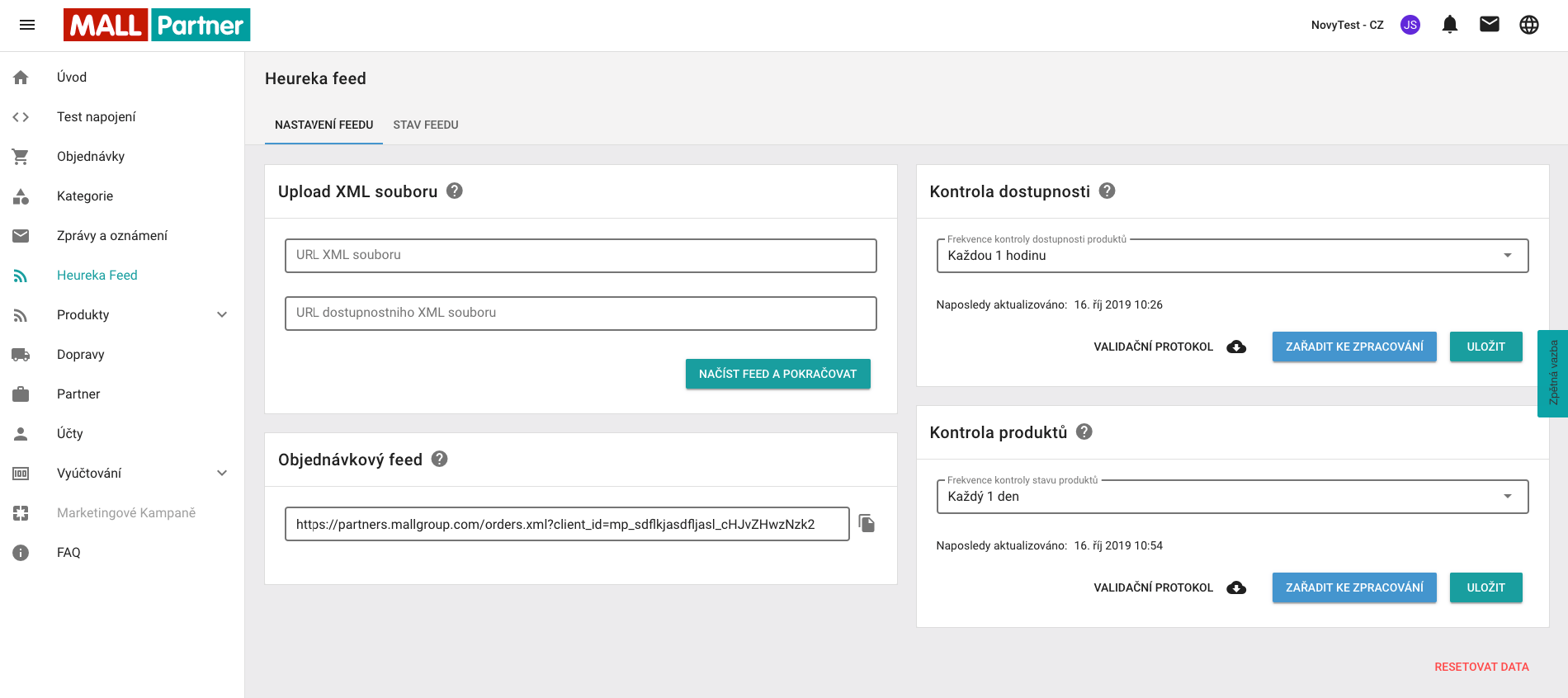The image size is (1568, 698).
Task: Show help for Upload XML souboru
Action: (x=455, y=191)
